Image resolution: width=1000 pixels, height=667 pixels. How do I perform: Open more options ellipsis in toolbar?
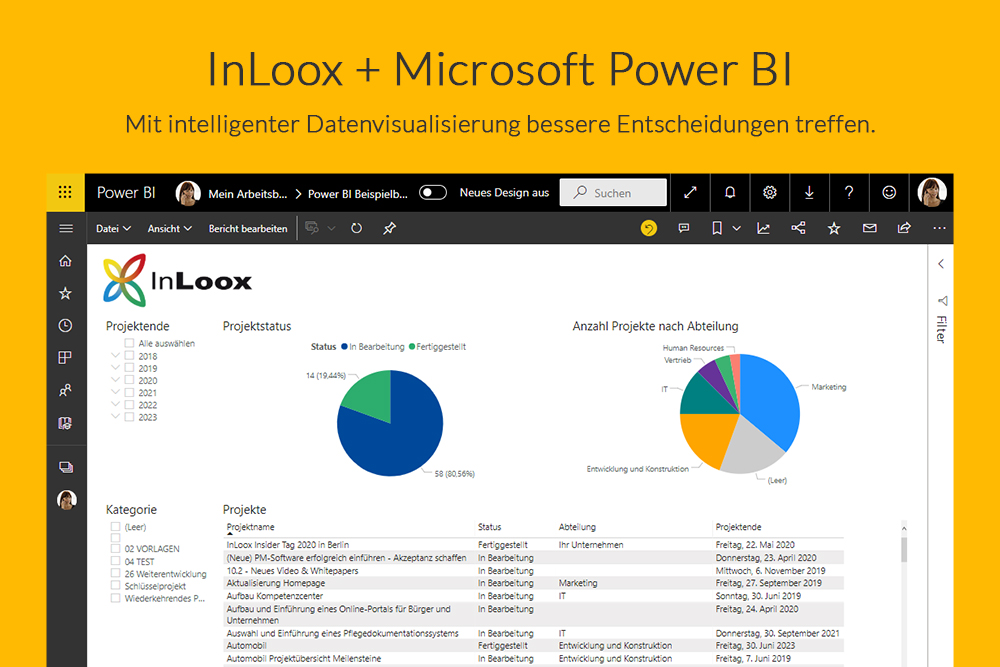coord(939,228)
